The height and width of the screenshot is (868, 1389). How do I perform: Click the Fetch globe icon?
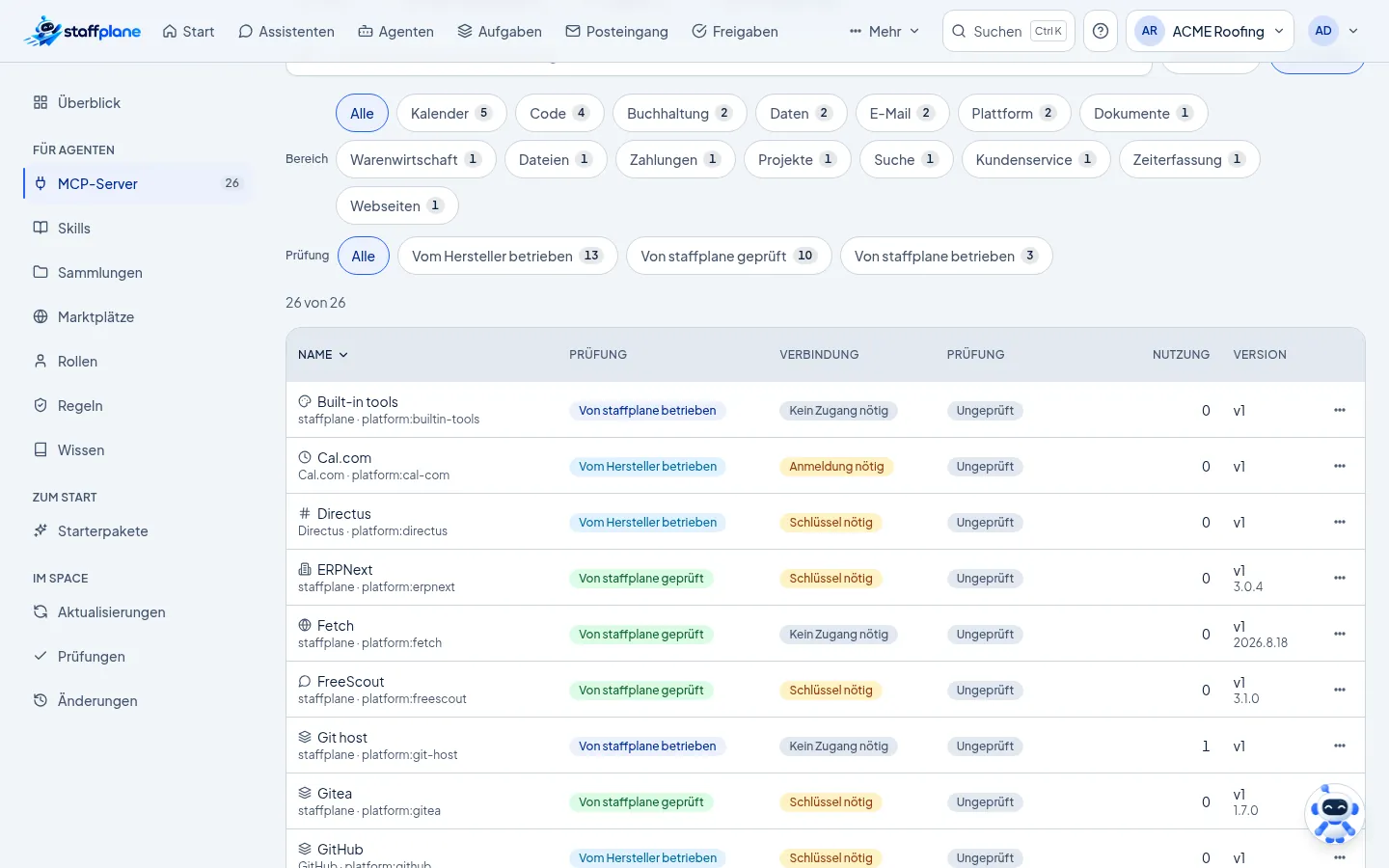click(305, 625)
